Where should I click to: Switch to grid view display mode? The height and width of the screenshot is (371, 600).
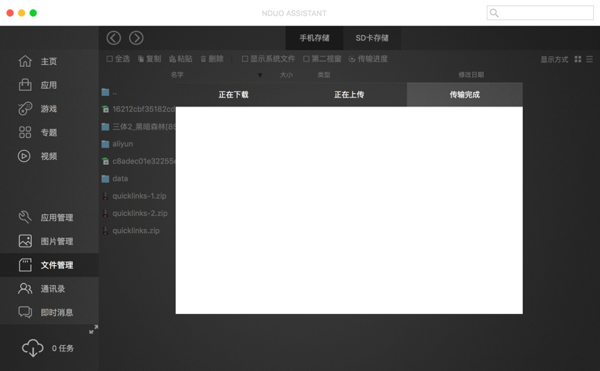tap(578, 59)
